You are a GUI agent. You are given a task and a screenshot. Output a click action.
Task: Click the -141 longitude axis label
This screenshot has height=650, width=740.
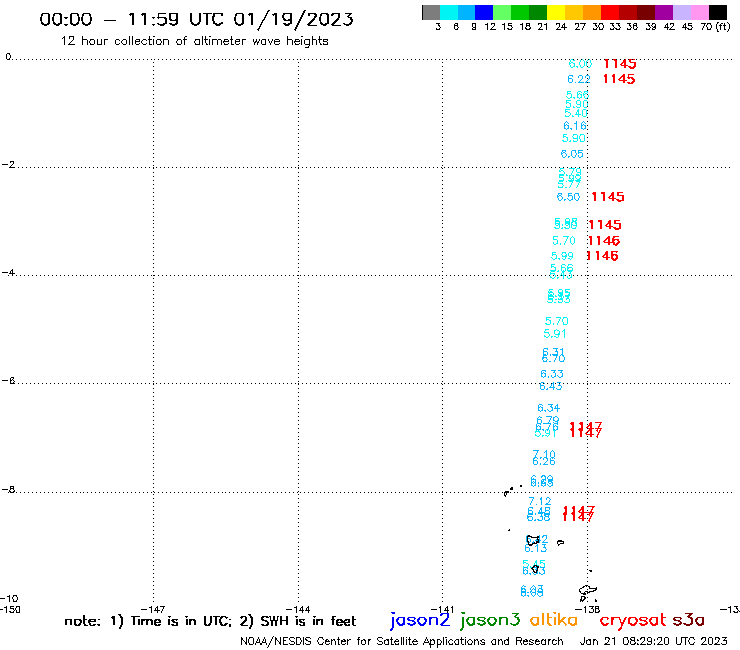point(442,610)
